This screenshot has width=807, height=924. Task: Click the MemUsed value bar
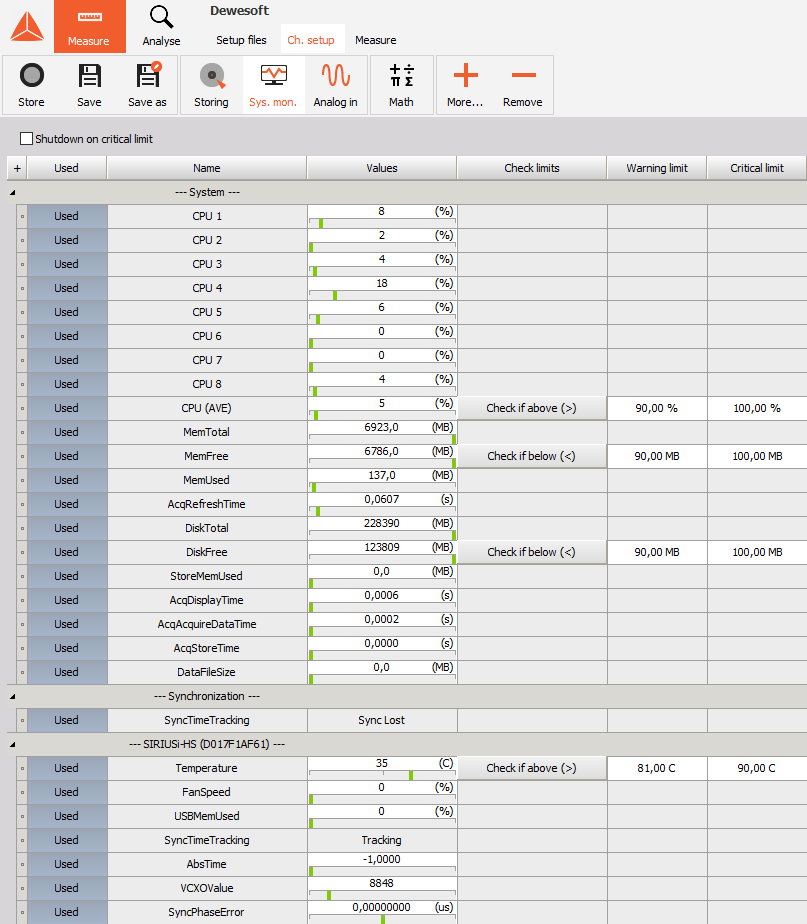click(382, 480)
